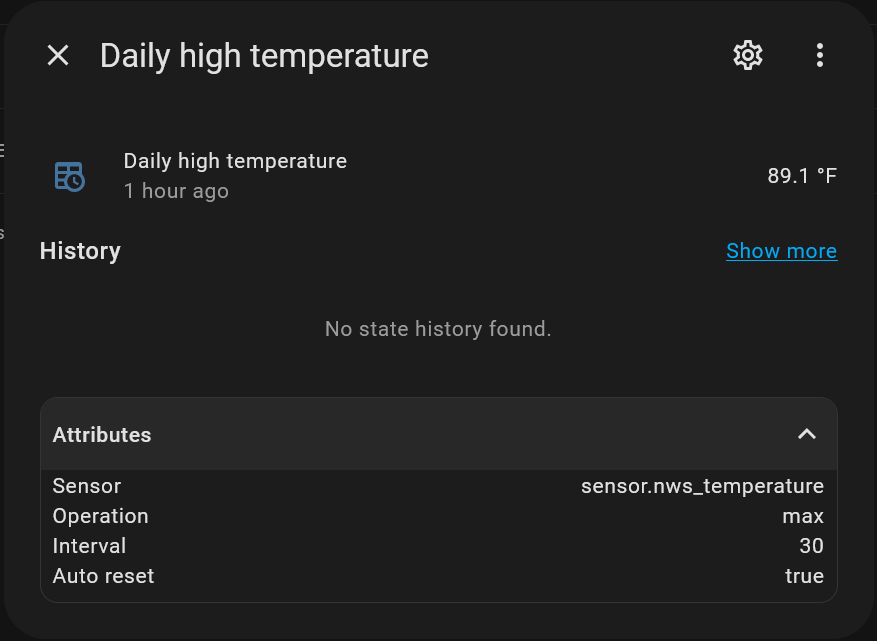Click the Interval value 30
This screenshot has height=641, width=877.
coord(813,546)
